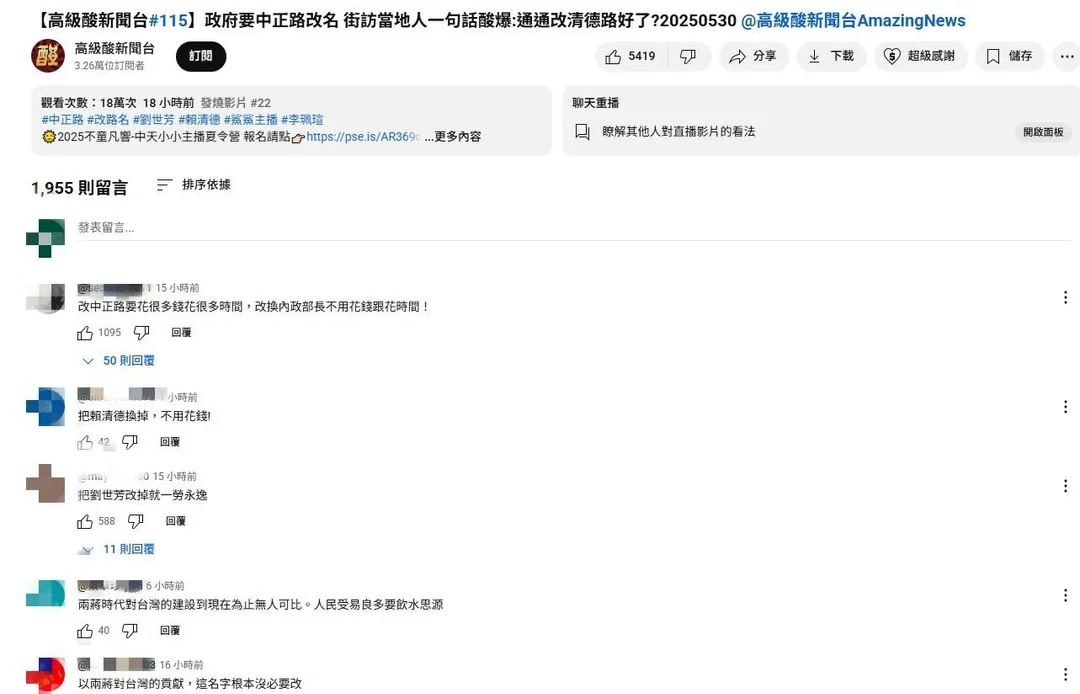Like comment about 兩蔣時代對台灣的建設
1080x694 pixels.
(85, 631)
